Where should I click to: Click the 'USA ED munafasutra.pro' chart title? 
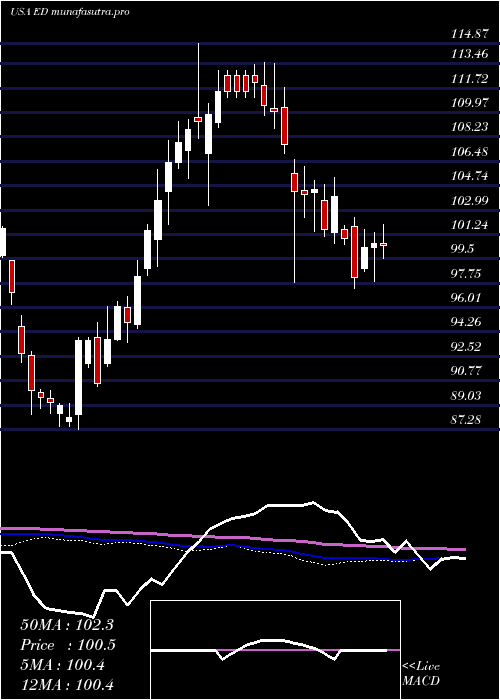(70, 12)
